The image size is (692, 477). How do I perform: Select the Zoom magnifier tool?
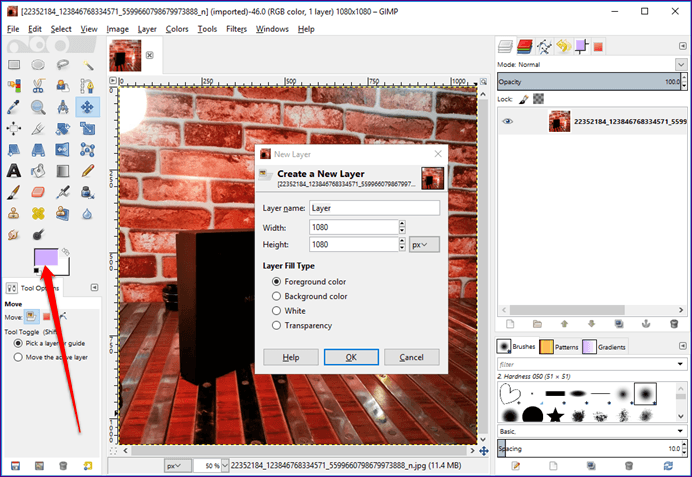click(38, 107)
